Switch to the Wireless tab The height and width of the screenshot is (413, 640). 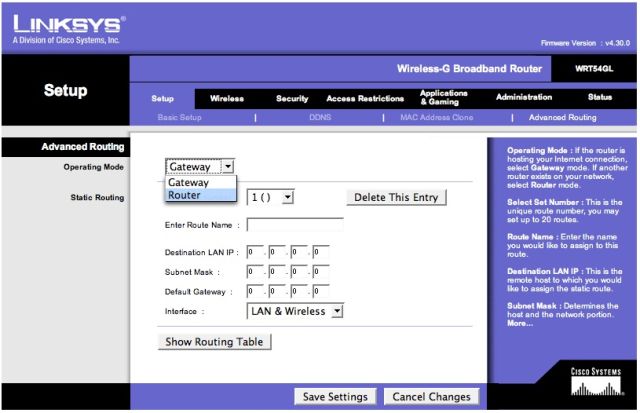(226, 98)
